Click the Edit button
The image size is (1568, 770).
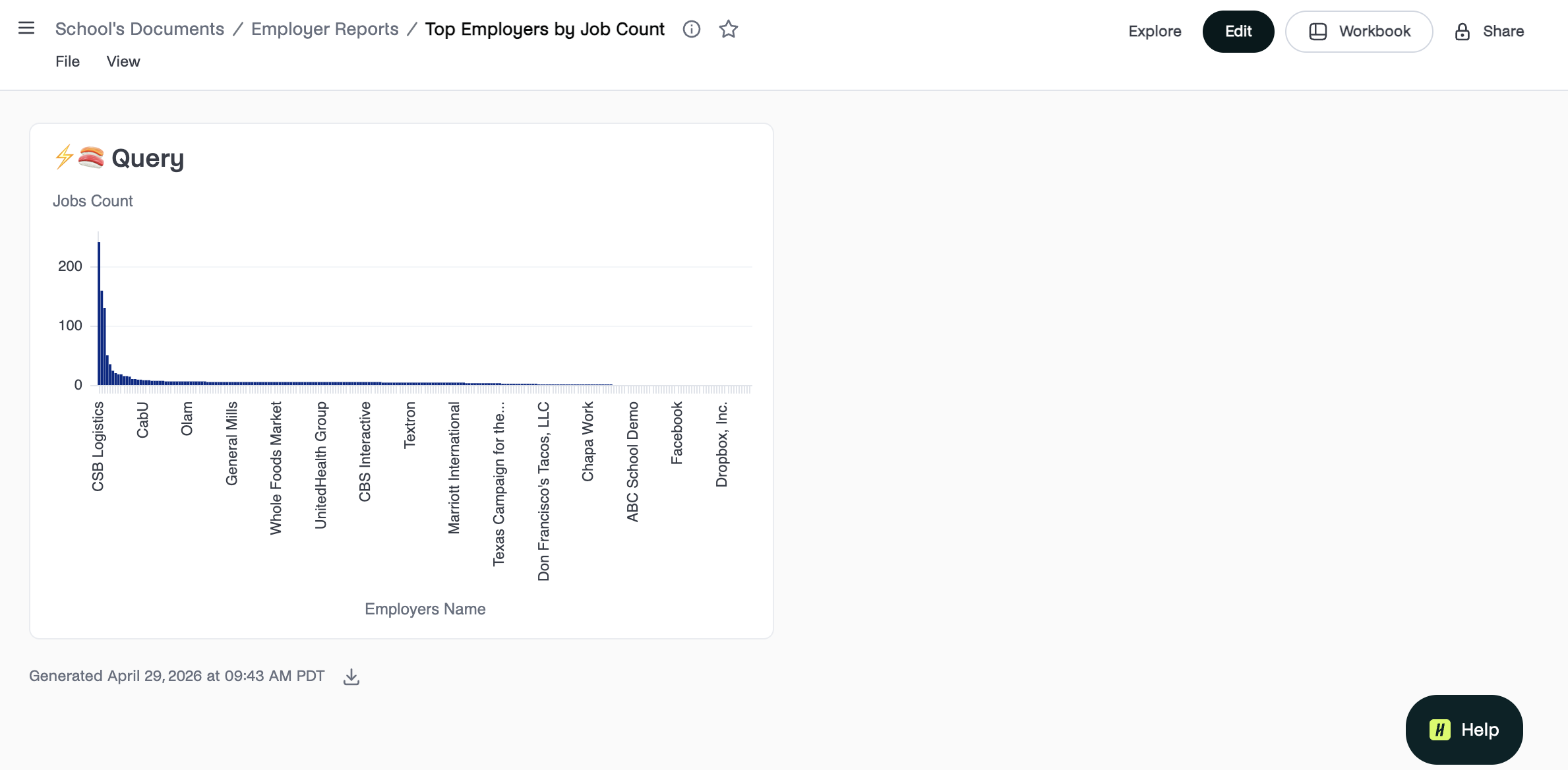pos(1238,32)
